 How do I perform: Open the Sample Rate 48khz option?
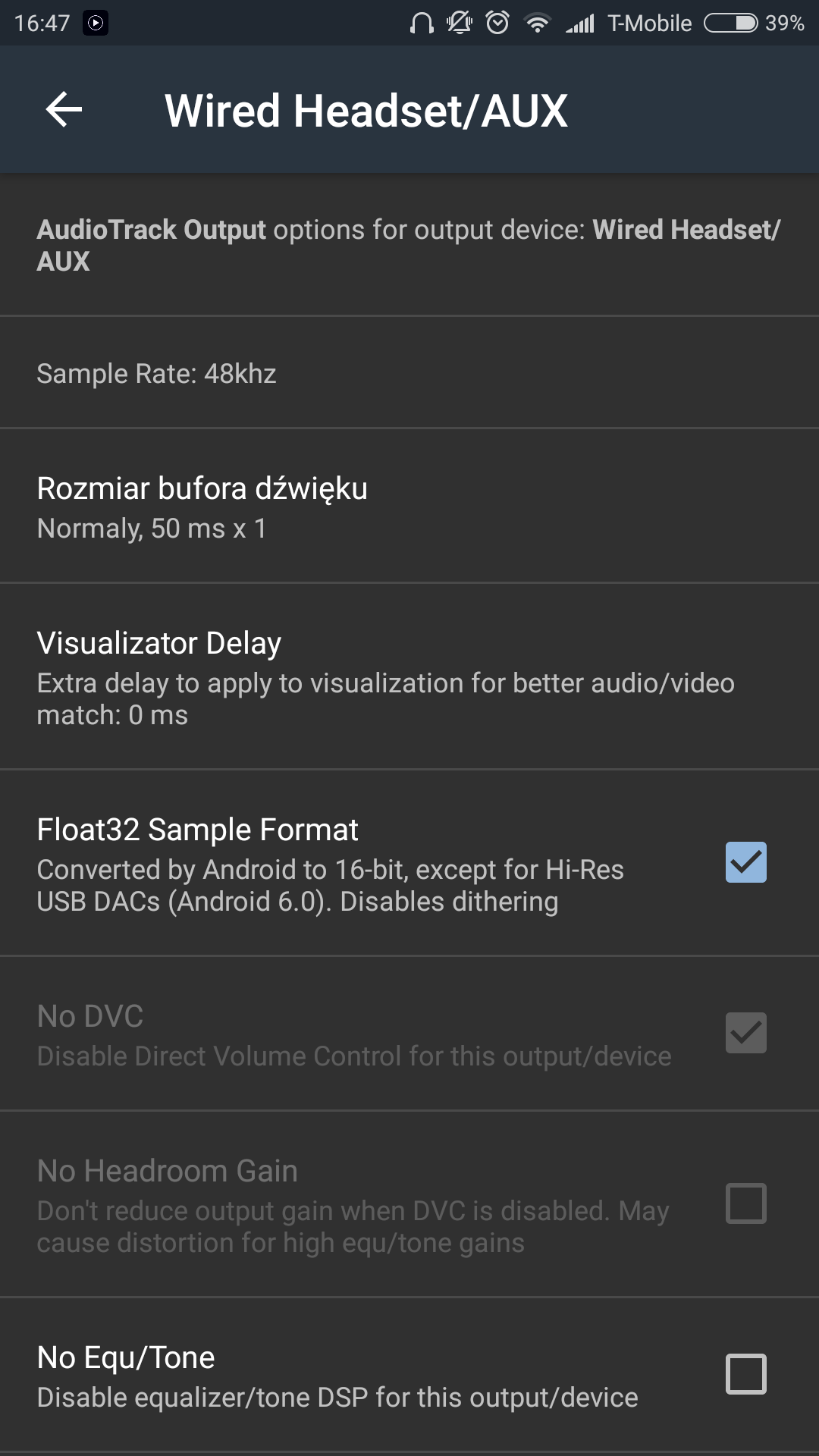click(156, 374)
